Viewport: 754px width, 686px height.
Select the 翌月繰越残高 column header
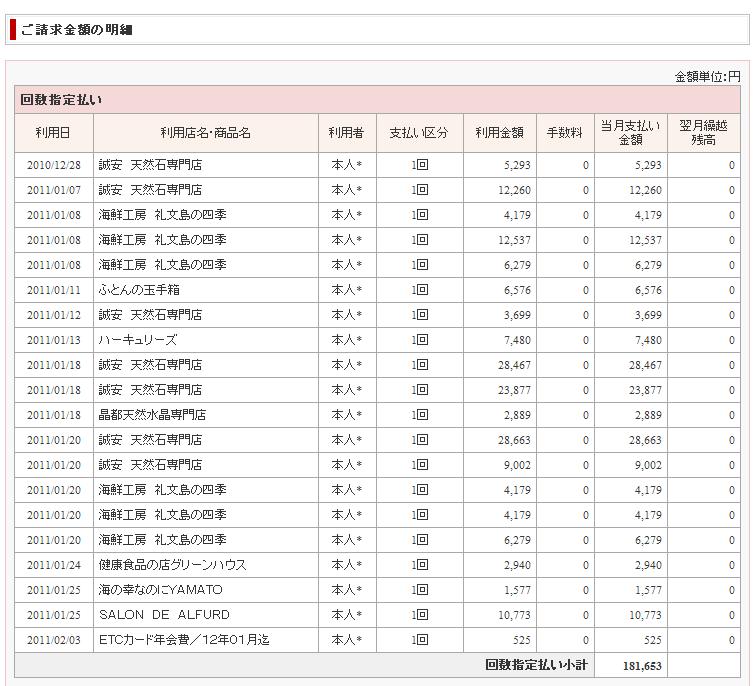tap(704, 133)
